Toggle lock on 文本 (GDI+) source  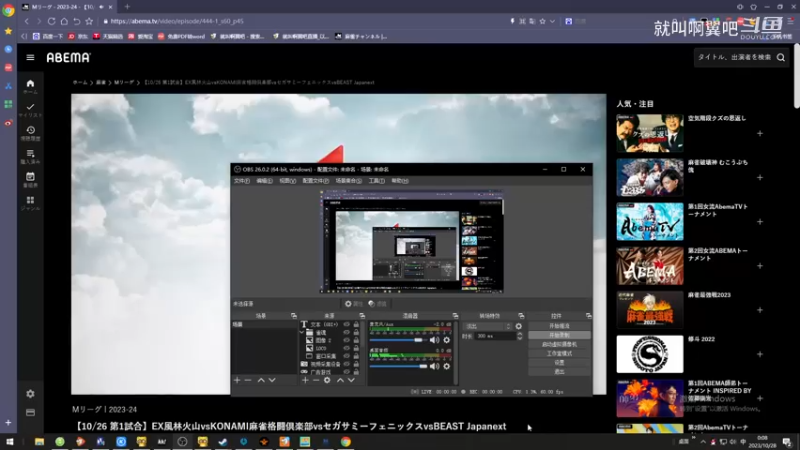[356, 324]
